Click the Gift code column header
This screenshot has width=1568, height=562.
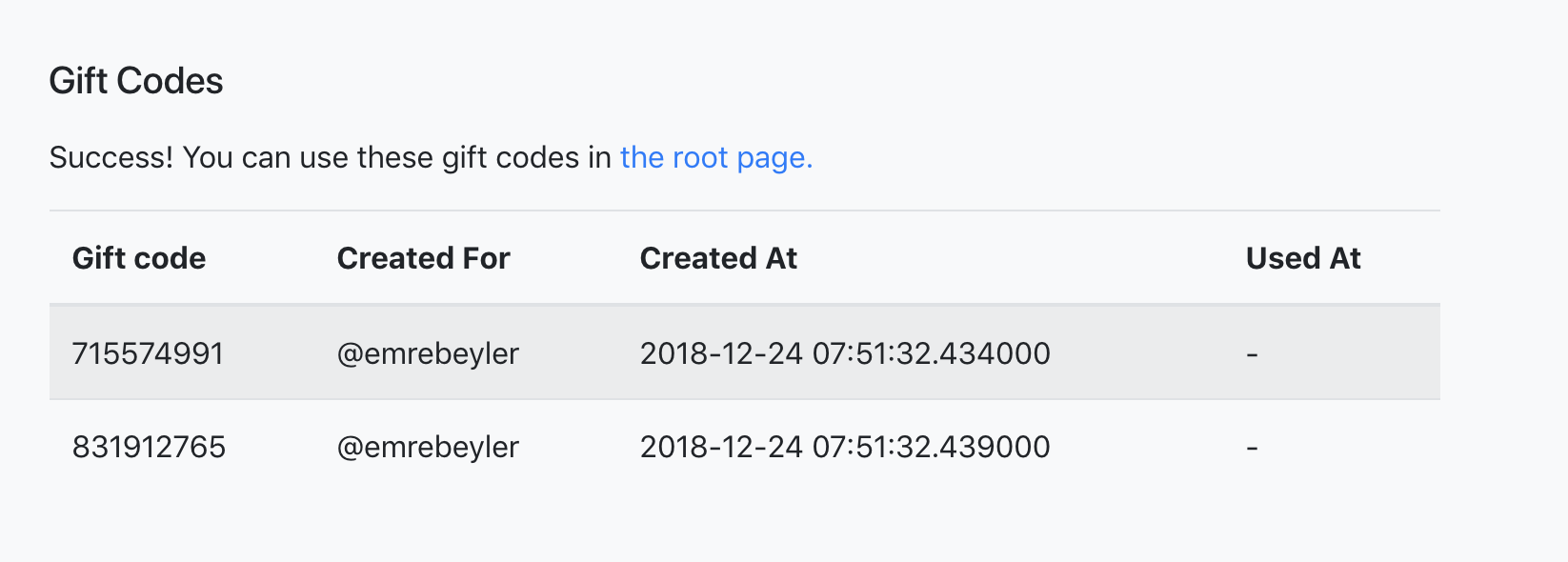(139, 258)
